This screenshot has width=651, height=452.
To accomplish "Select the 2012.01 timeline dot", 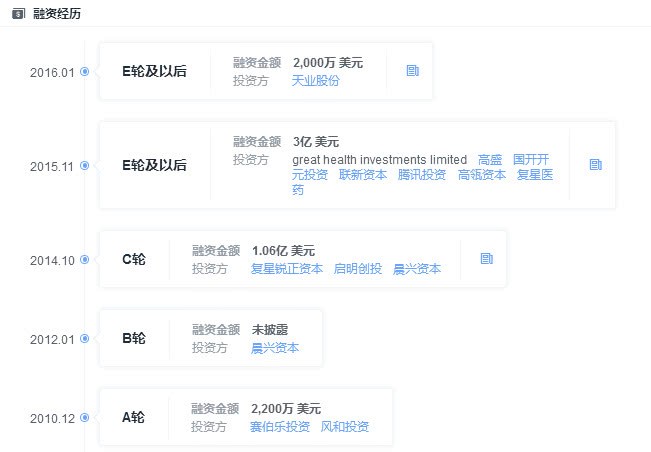I will point(85,338).
